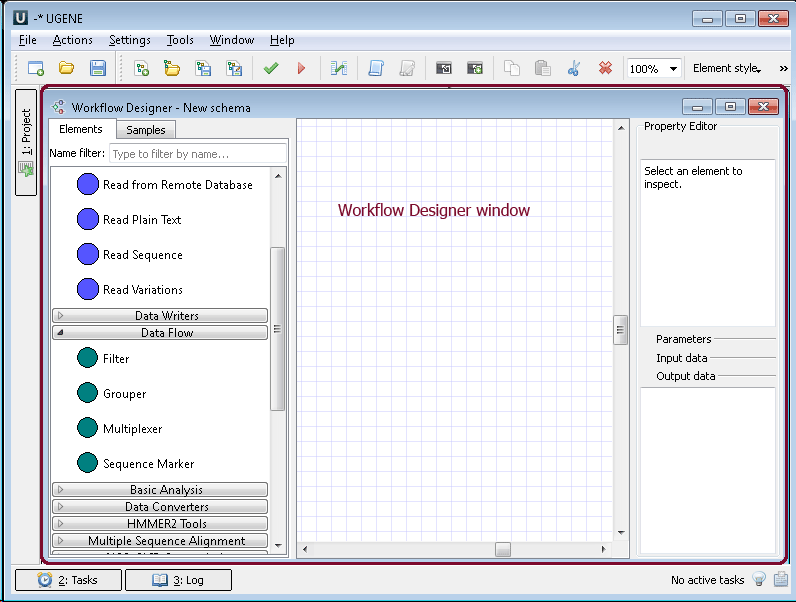Click the Workflow Designer title bar icon
Screen dimensions: 796x602
pos(59,107)
